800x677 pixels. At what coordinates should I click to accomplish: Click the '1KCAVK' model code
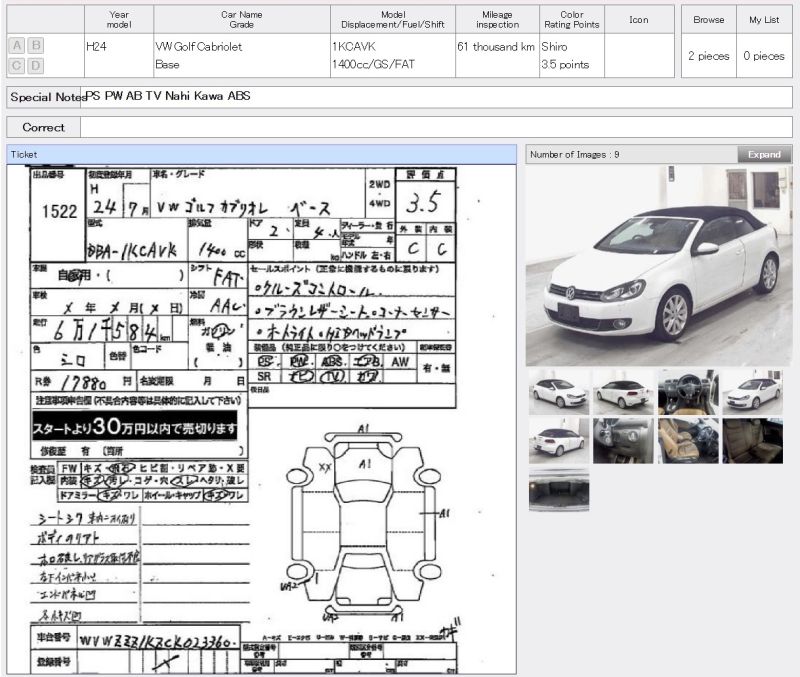click(354, 46)
